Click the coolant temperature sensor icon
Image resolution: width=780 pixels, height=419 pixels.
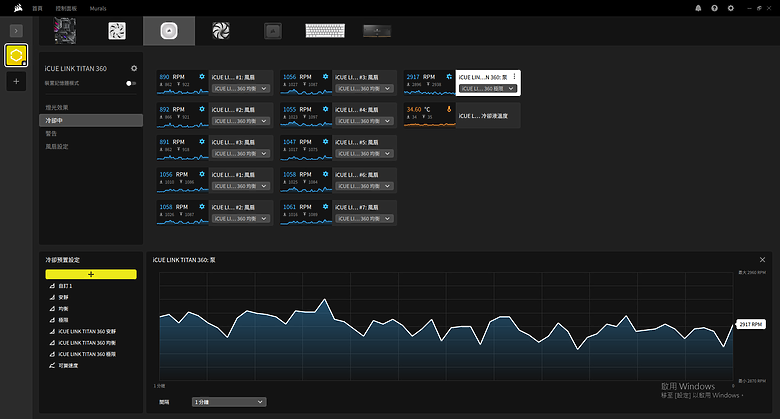tap(448, 109)
